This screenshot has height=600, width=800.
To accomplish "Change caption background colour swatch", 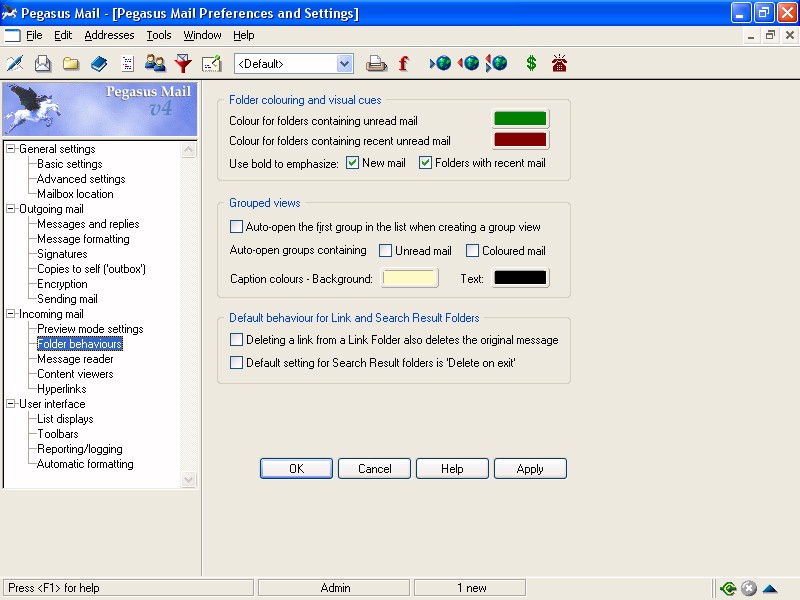I will click(x=409, y=278).
